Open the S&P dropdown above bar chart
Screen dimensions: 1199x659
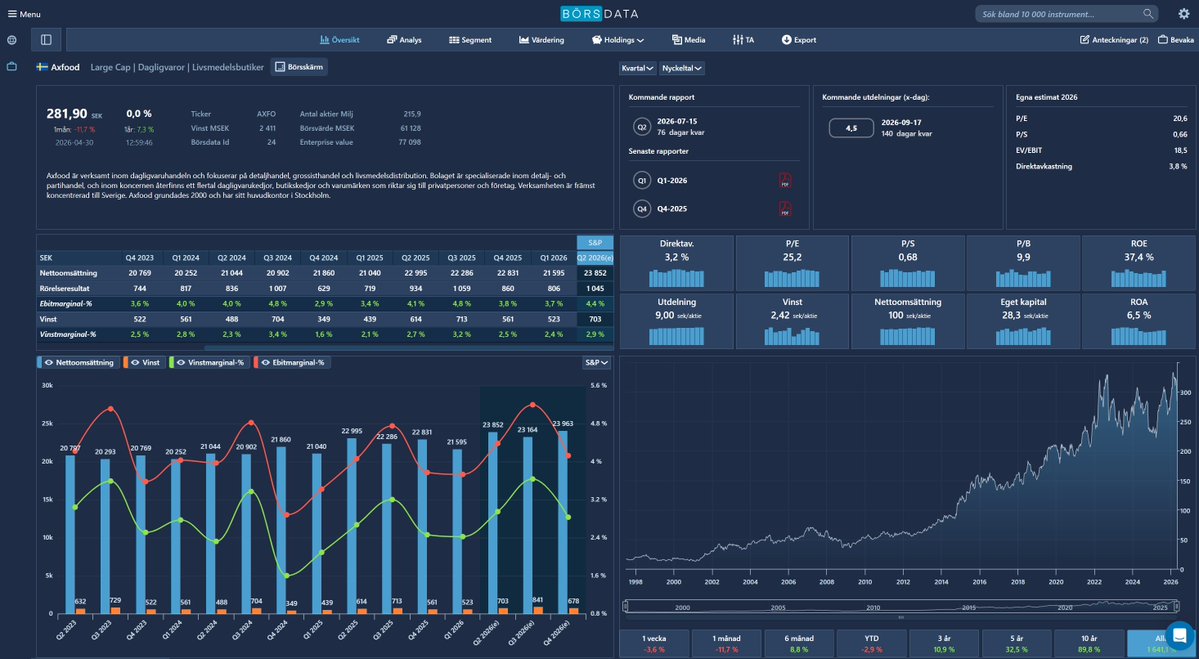[x=597, y=362]
